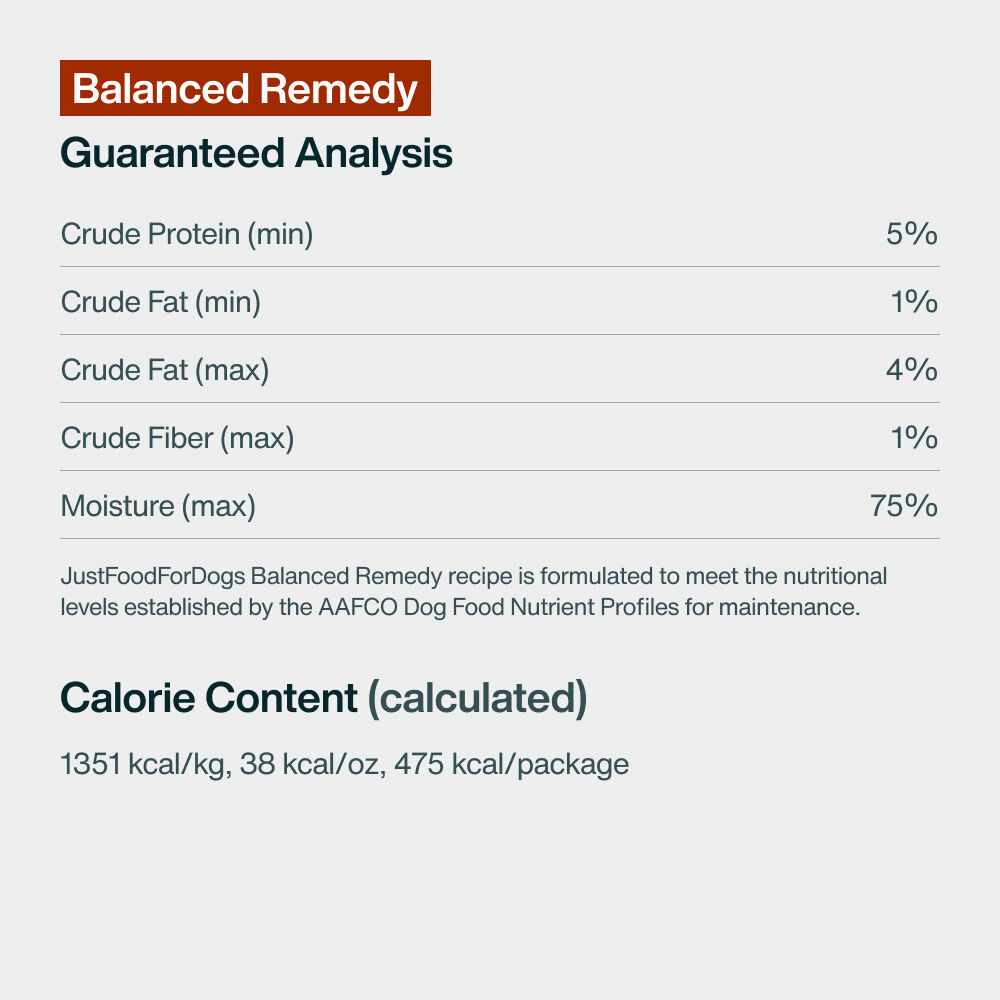Select the Crude Fat (min) row label
Viewport: 1000px width, 1000px height.
point(161,302)
